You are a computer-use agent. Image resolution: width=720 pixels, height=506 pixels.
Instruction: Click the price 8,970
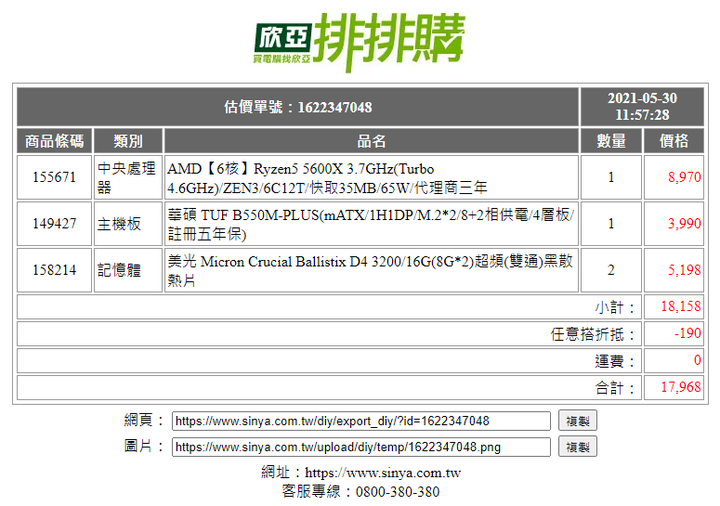684,177
